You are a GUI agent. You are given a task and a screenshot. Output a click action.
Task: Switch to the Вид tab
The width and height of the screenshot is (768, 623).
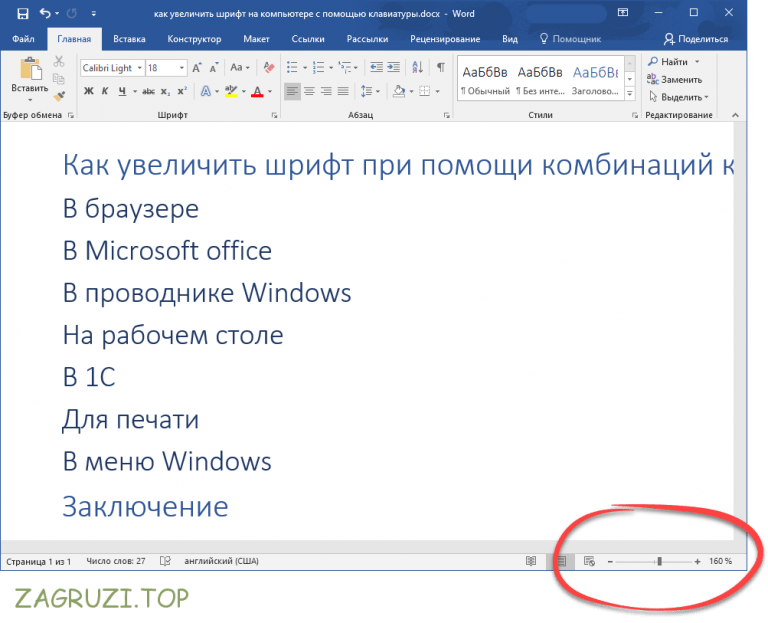[509, 39]
